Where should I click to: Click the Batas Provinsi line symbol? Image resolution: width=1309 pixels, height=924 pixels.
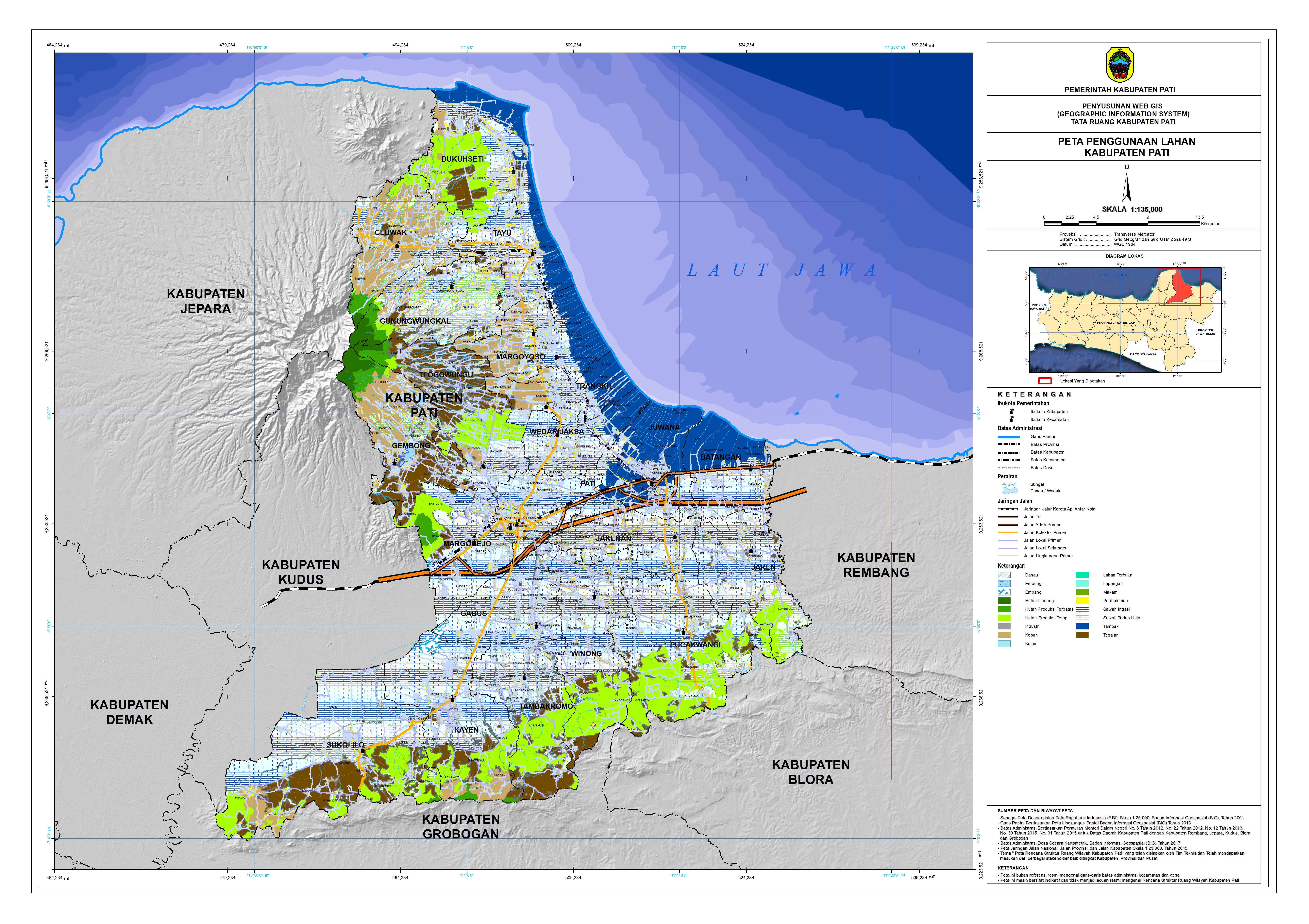(x=1009, y=445)
